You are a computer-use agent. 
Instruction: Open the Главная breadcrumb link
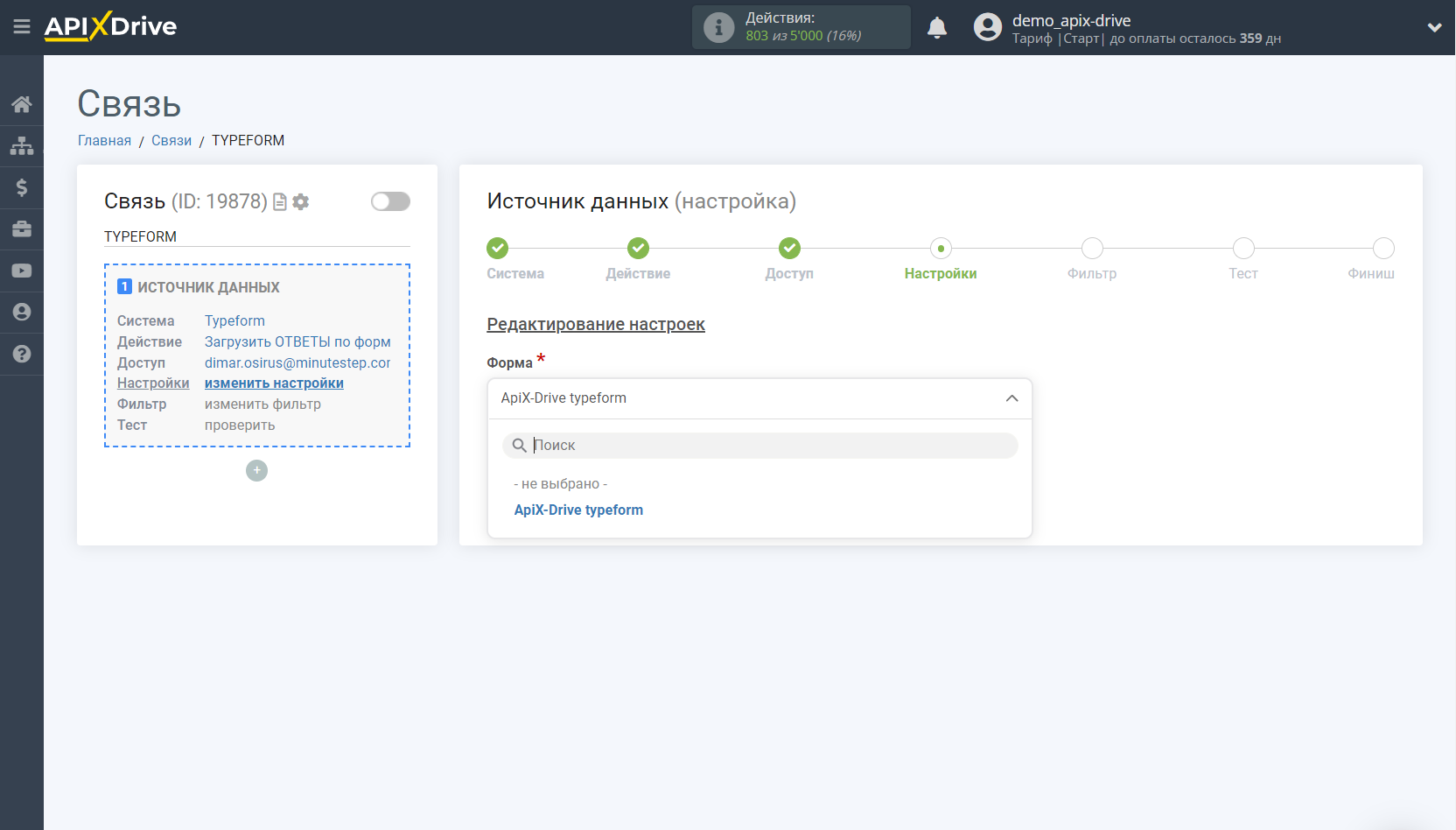pyautogui.click(x=104, y=141)
